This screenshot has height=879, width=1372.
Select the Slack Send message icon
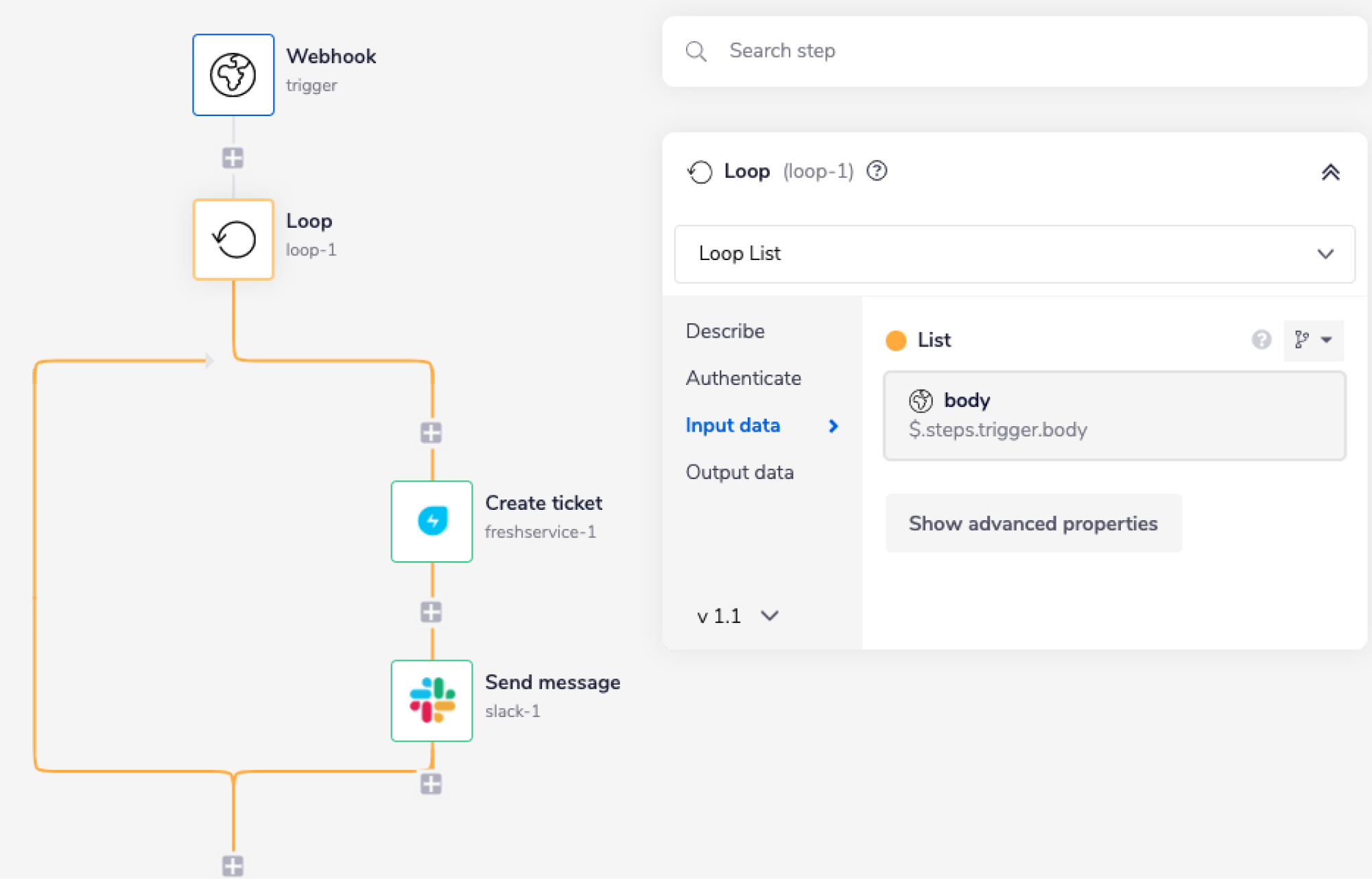[x=431, y=701]
